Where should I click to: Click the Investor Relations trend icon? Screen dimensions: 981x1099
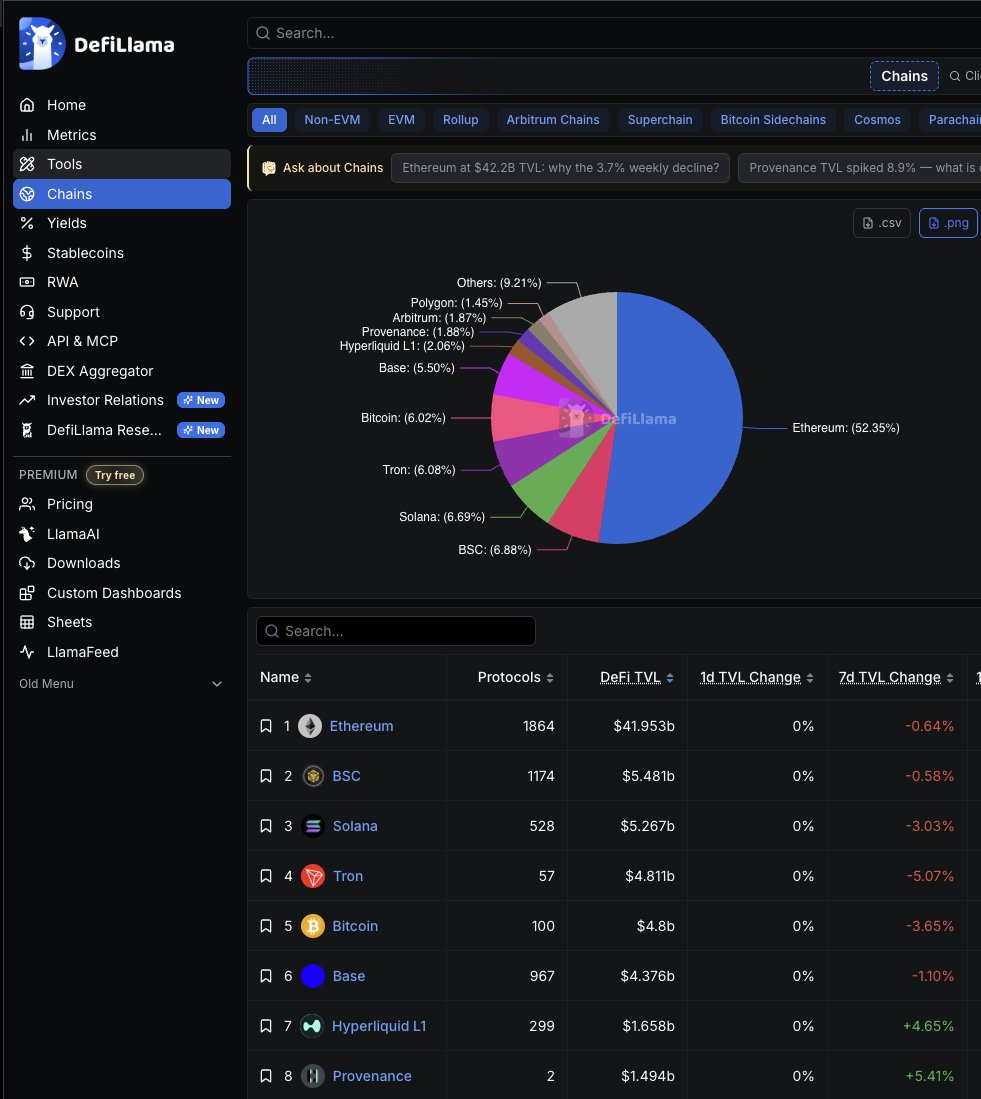(27, 400)
